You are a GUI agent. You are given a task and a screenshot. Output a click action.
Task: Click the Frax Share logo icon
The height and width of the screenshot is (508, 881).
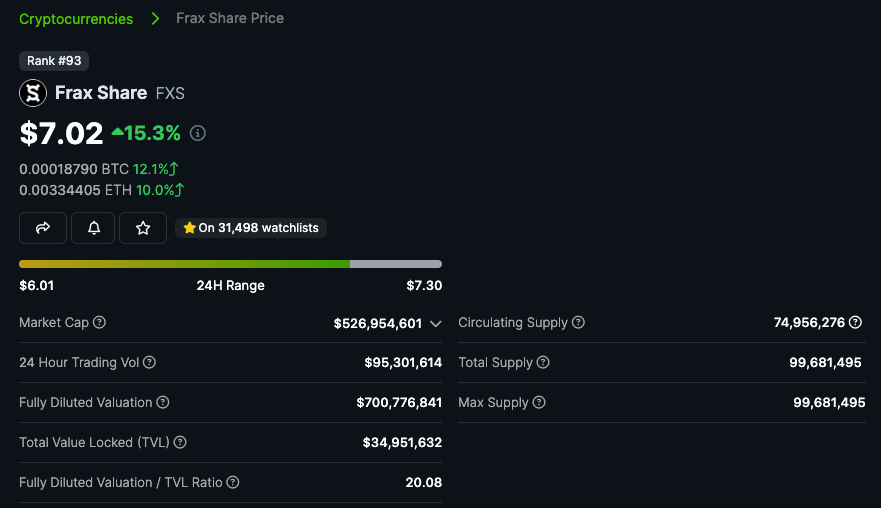coord(33,93)
